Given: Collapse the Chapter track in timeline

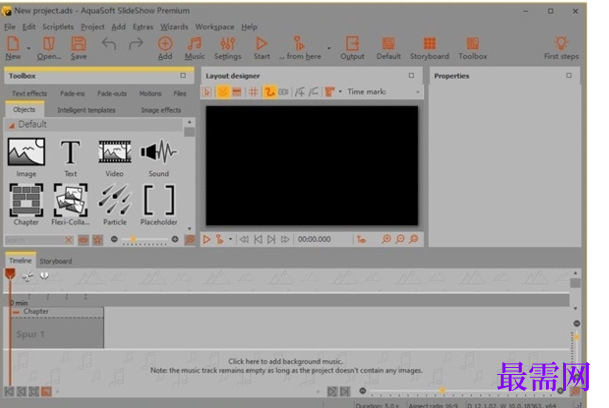Looking at the screenshot, I should pyautogui.click(x=16, y=312).
